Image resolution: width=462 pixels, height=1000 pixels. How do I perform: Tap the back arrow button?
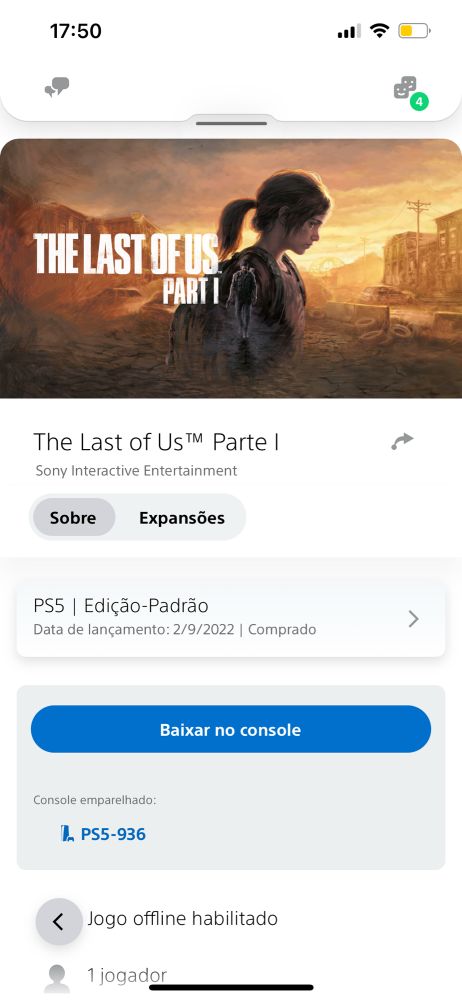tap(59, 921)
